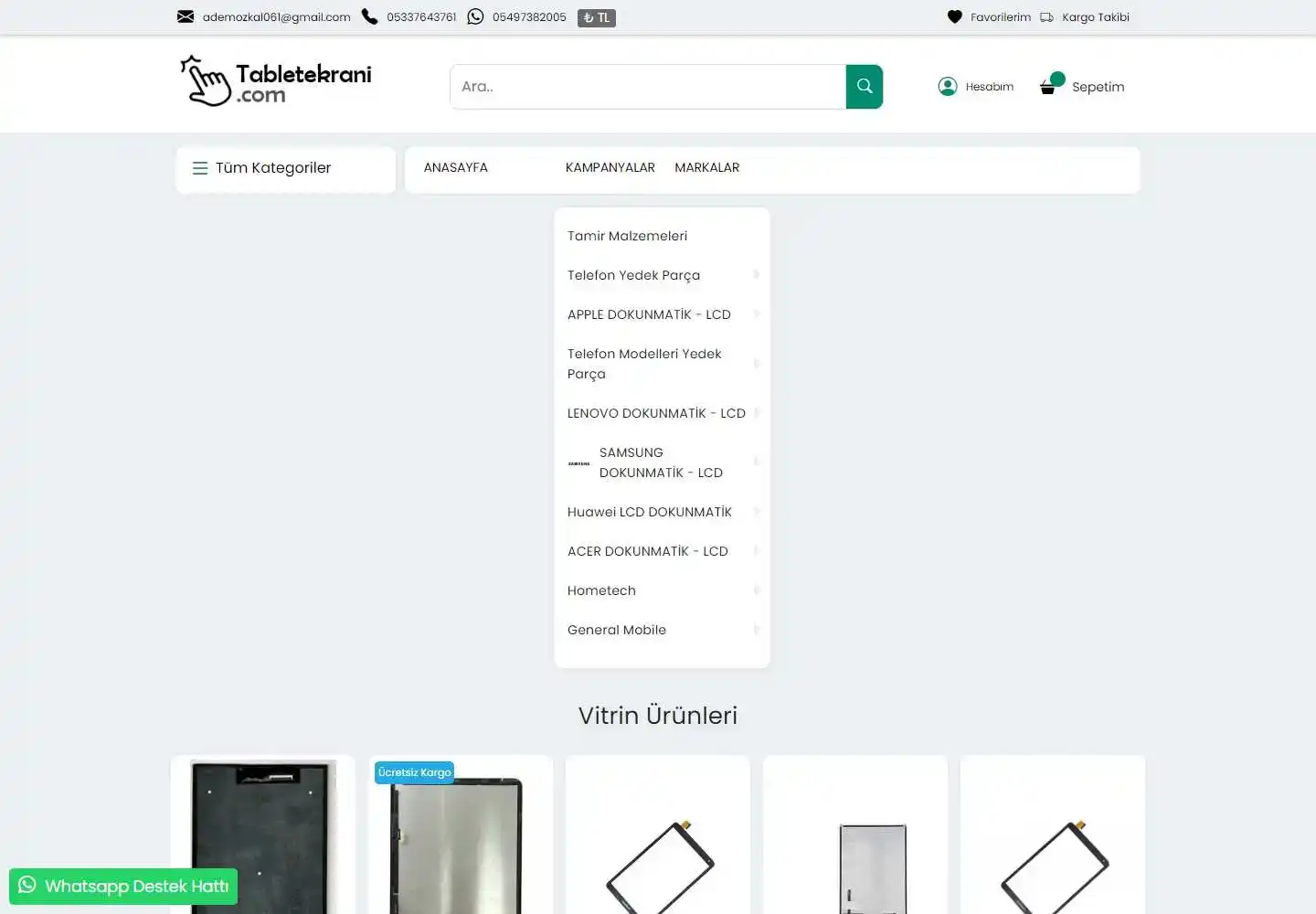The width and height of the screenshot is (1316, 914).
Task: Expand SAMSUNG DOKUNMATİK - LCD submenu arrow
Action: [x=757, y=462]
